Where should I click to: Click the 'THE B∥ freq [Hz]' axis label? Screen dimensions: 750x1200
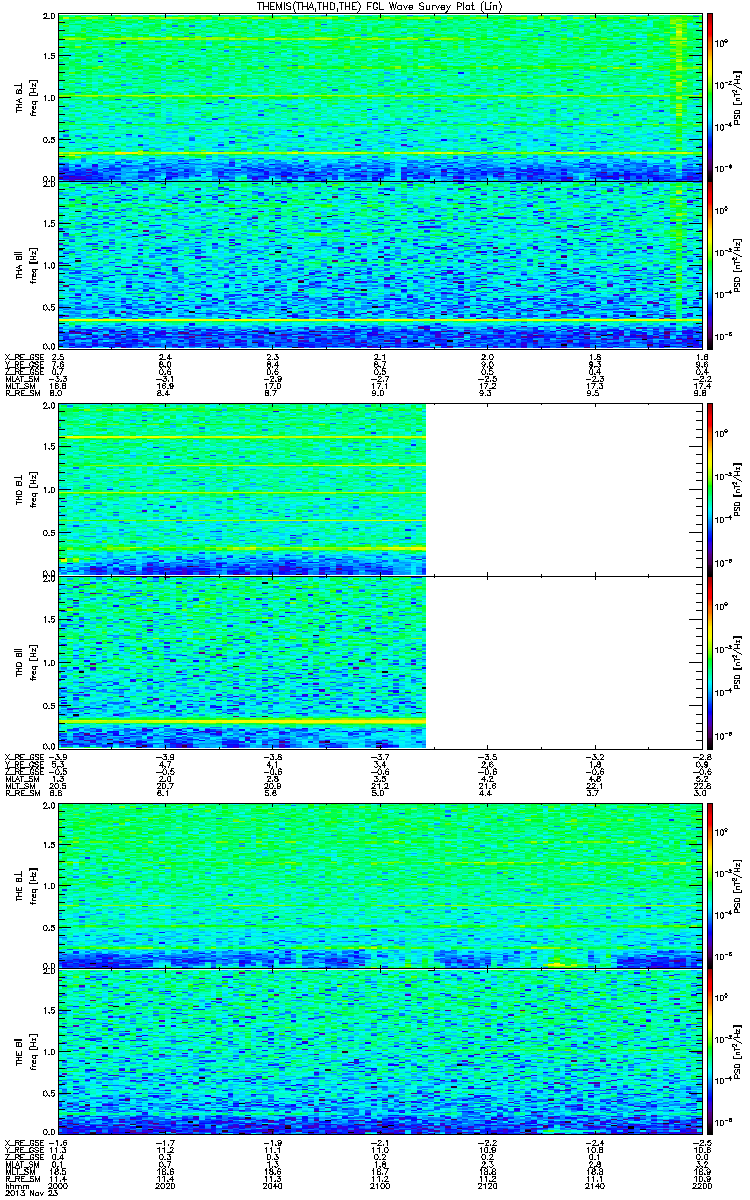(25, 1051)
